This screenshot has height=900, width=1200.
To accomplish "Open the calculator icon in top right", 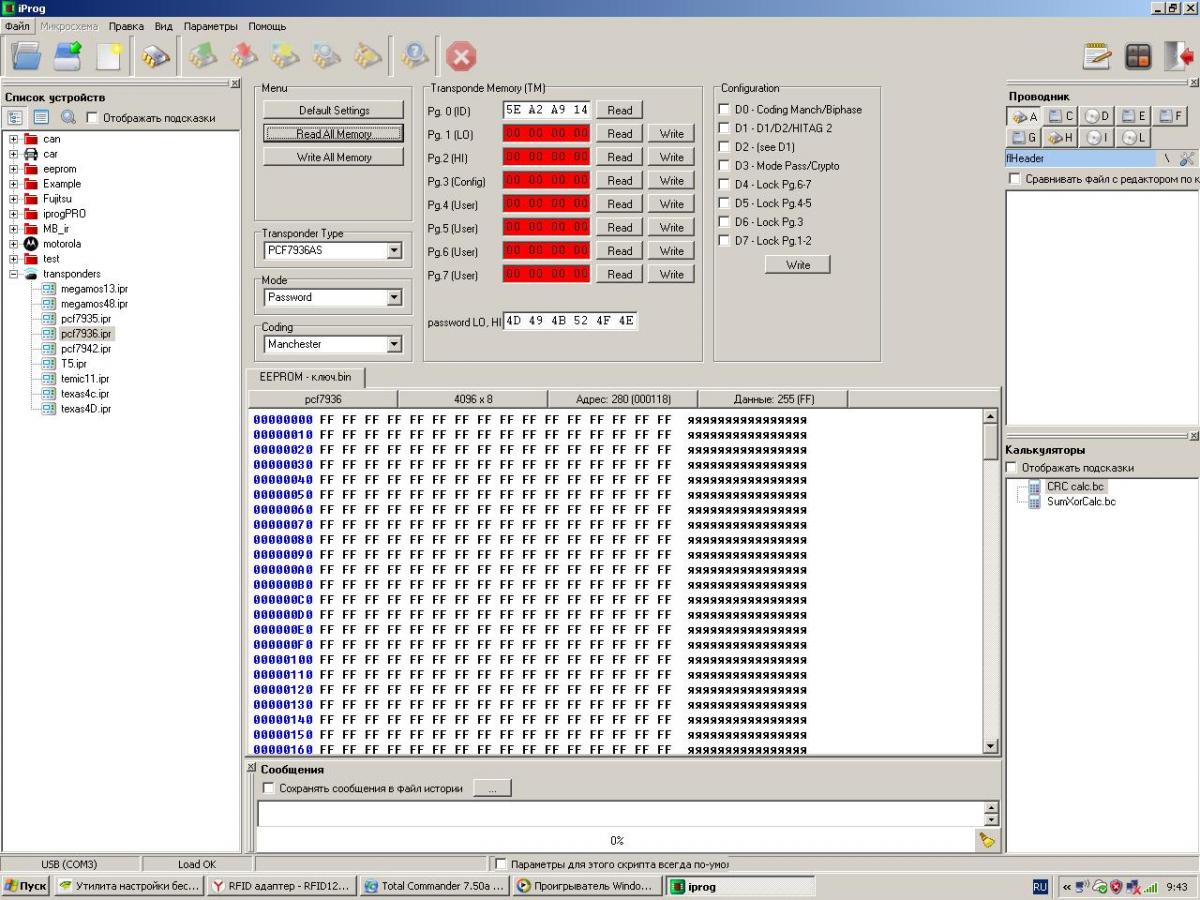I will (1139, 57).
